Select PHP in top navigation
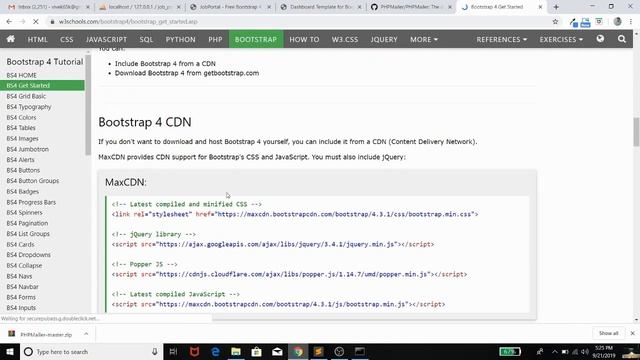This screenshot has width=640, height=360. coord(215,39)
